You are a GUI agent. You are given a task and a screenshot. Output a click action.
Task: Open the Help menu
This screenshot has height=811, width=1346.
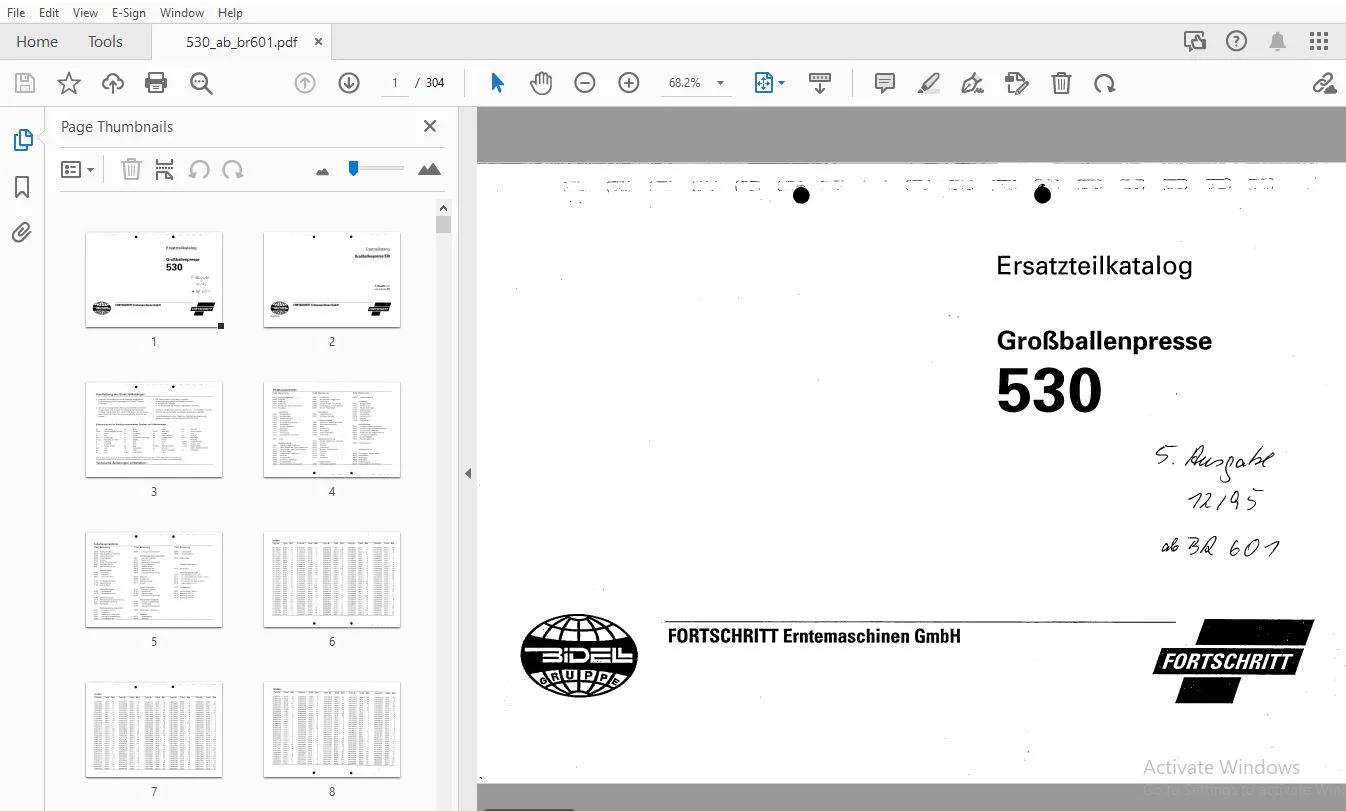230,13
